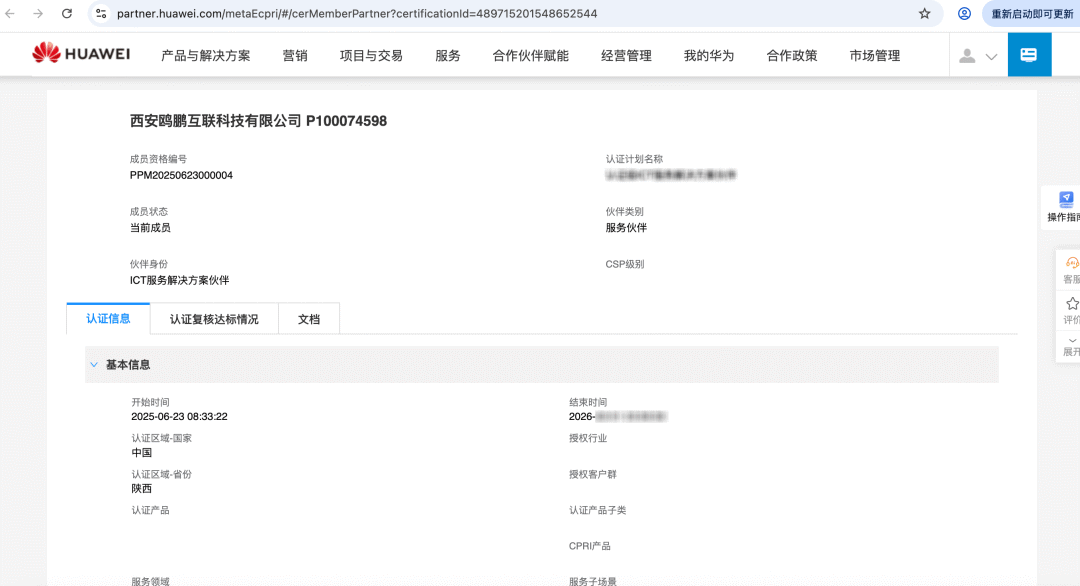Open the 项目与交易 menu
Image resolution: width=1080 pixels, height=586 pixels.
pos(371,56)
